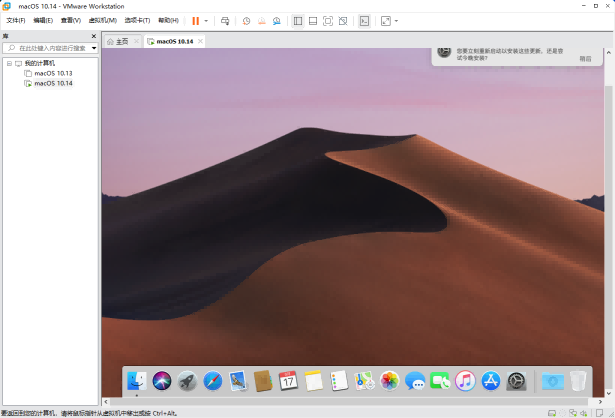Open the snapshot manager
Screen dimensions: 615x418
point(277,21)
